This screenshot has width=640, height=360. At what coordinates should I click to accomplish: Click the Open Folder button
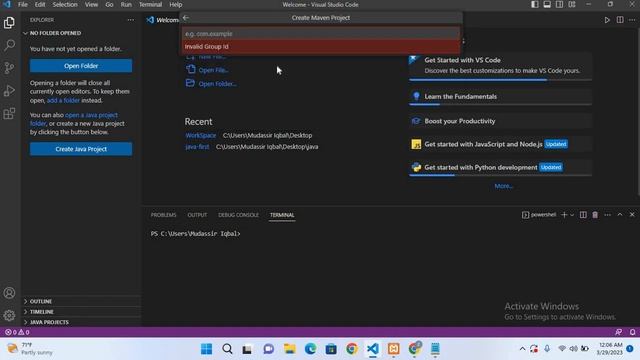tap(81, 66)
